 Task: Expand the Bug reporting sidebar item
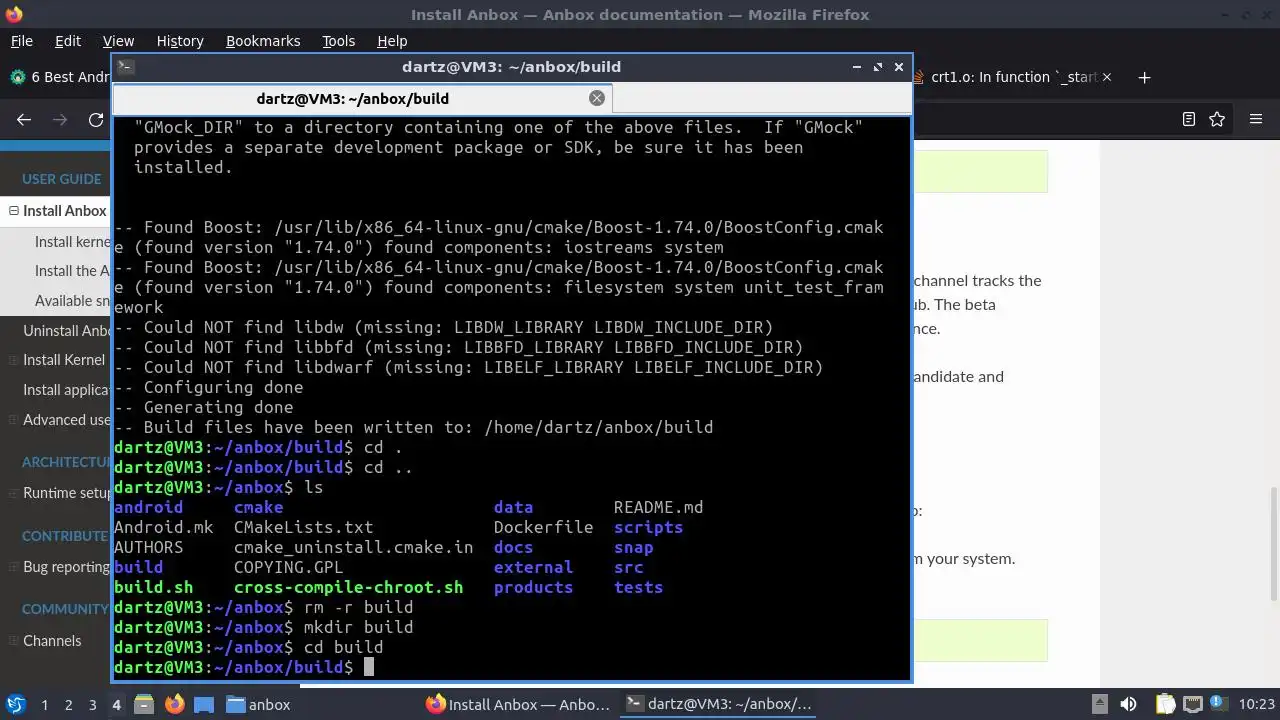[14, 567]
